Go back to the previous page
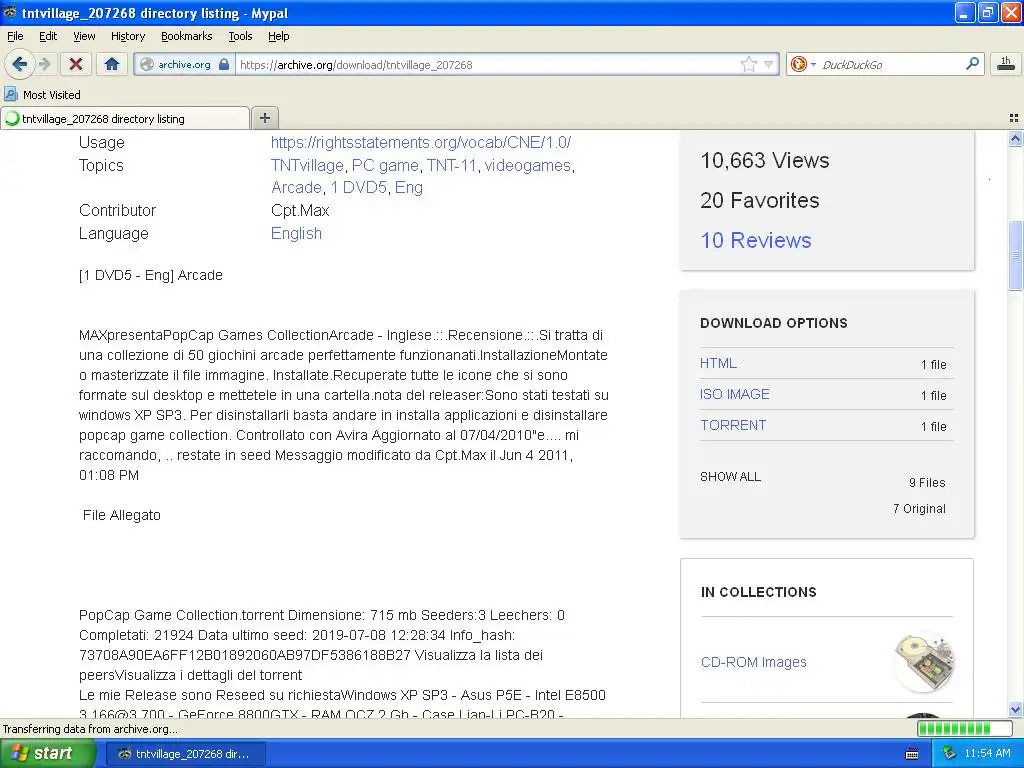The width and height of the screenshot is (1024, 768). (19, 64)
